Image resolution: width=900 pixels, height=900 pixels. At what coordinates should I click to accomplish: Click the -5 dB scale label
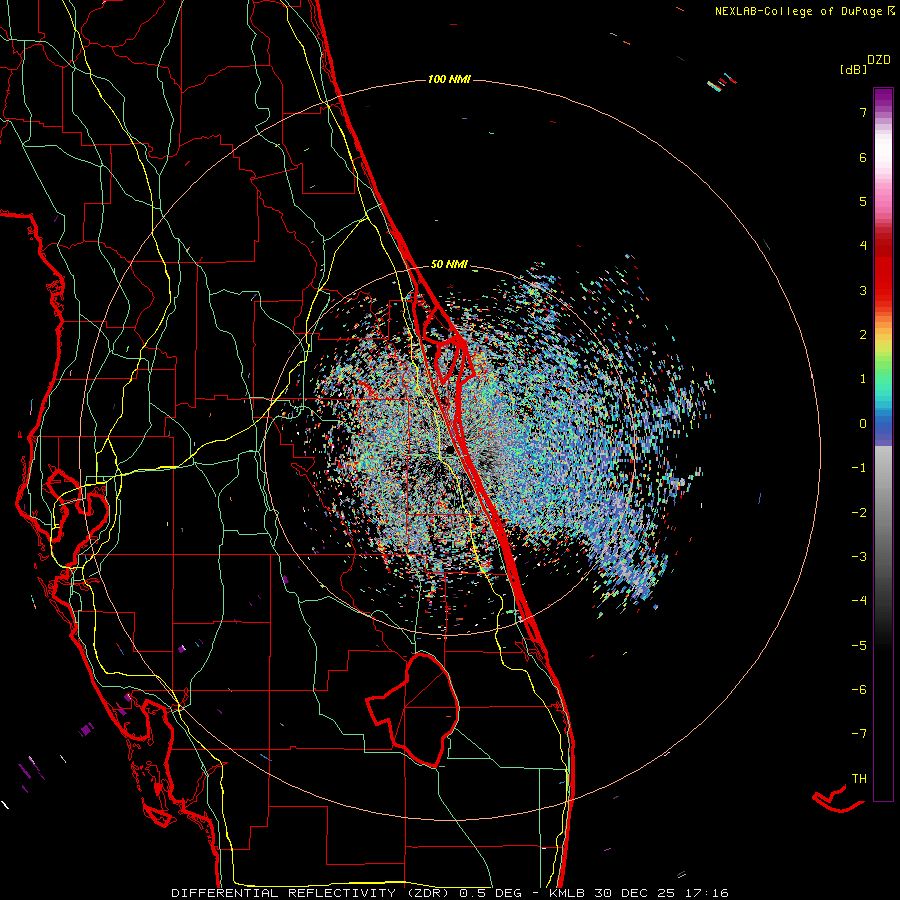point(859,645)
